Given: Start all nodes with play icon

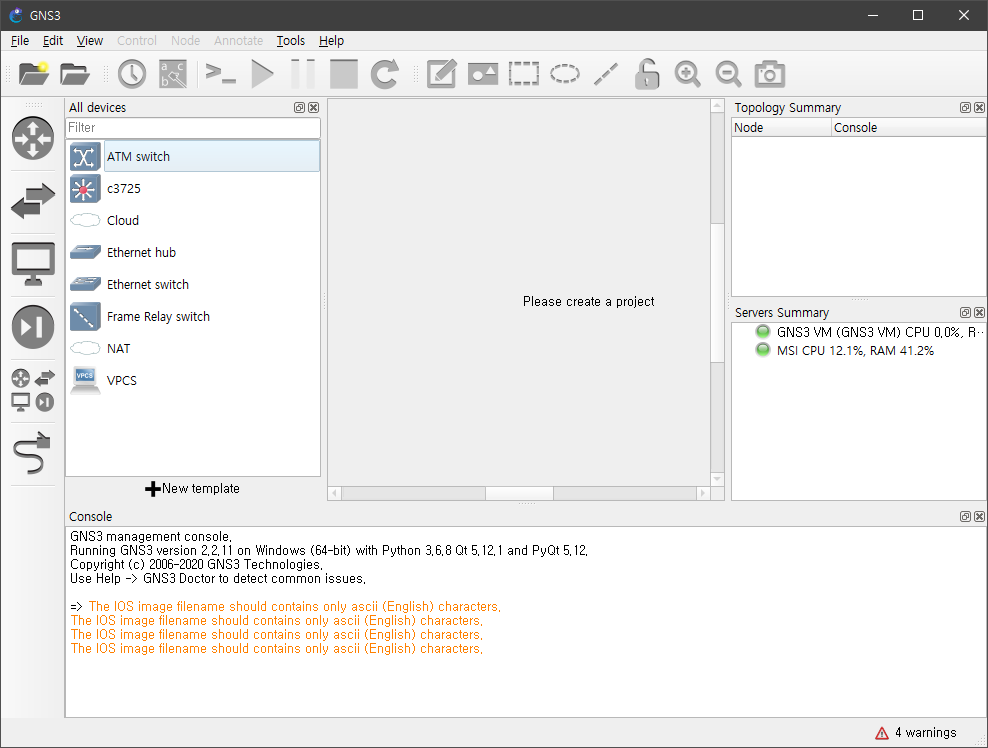Looking at the screenshot, I should coord(262,74).
